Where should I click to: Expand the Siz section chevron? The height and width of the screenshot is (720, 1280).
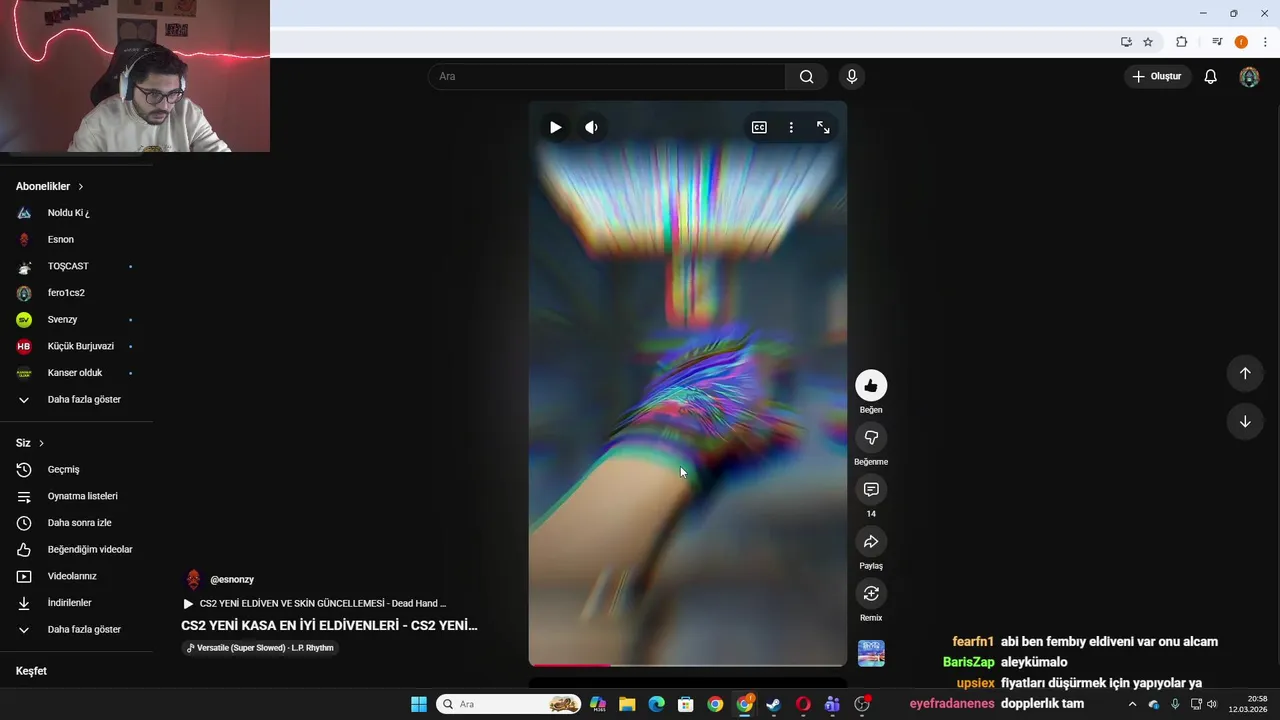pos(41,443)
